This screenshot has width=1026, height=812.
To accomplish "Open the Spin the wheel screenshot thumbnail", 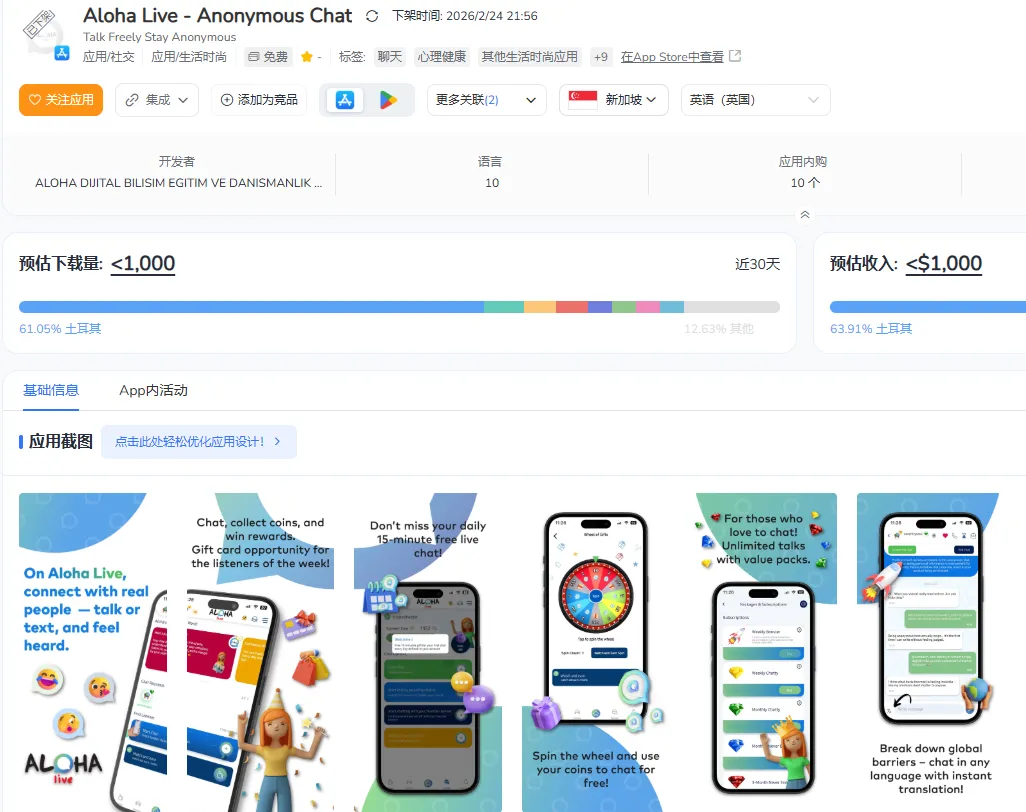I will point(595,652).
